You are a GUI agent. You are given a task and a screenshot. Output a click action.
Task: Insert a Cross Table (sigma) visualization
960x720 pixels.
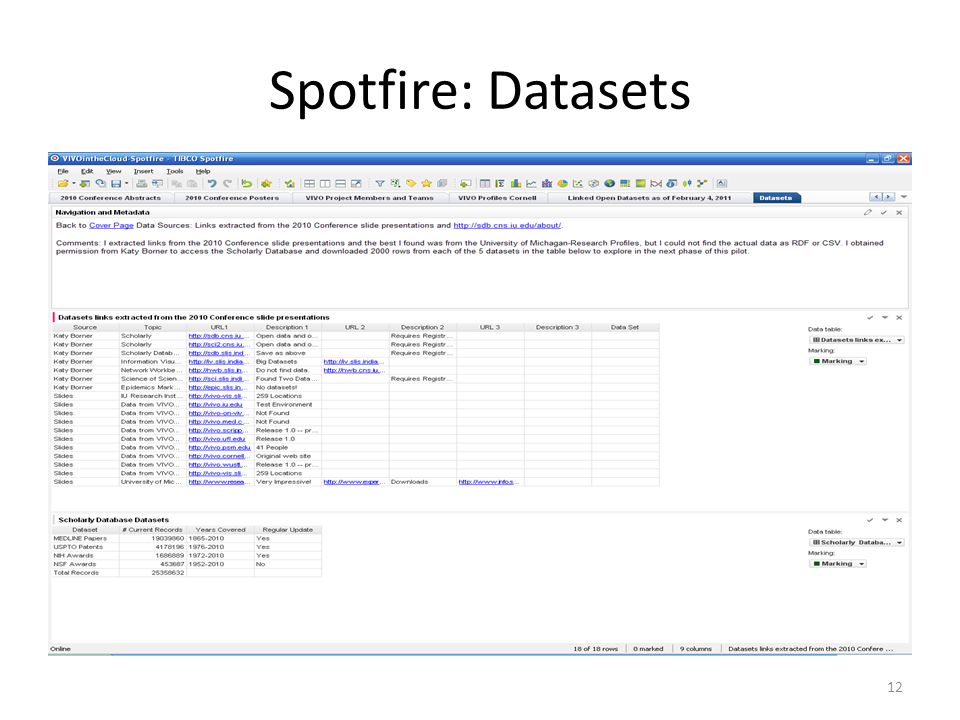point(500,184)
